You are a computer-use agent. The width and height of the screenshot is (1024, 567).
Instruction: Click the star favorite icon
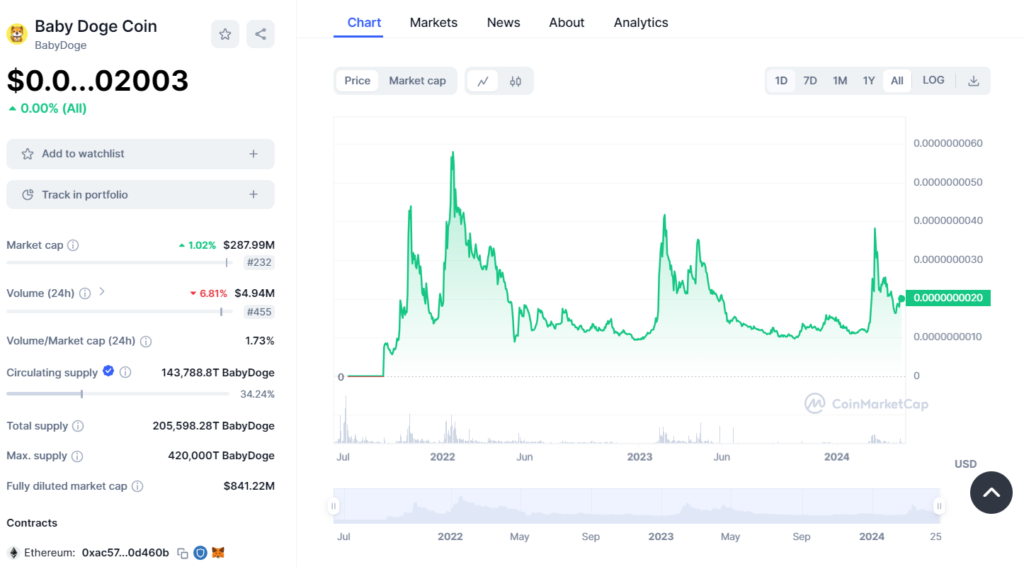coord(225,34)
